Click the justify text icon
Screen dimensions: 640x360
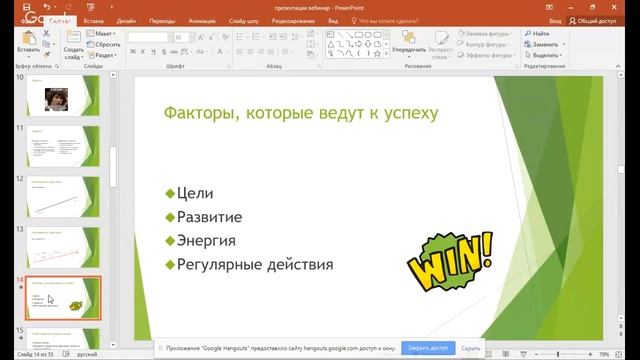pyautogui.click(x=271, y=52)
